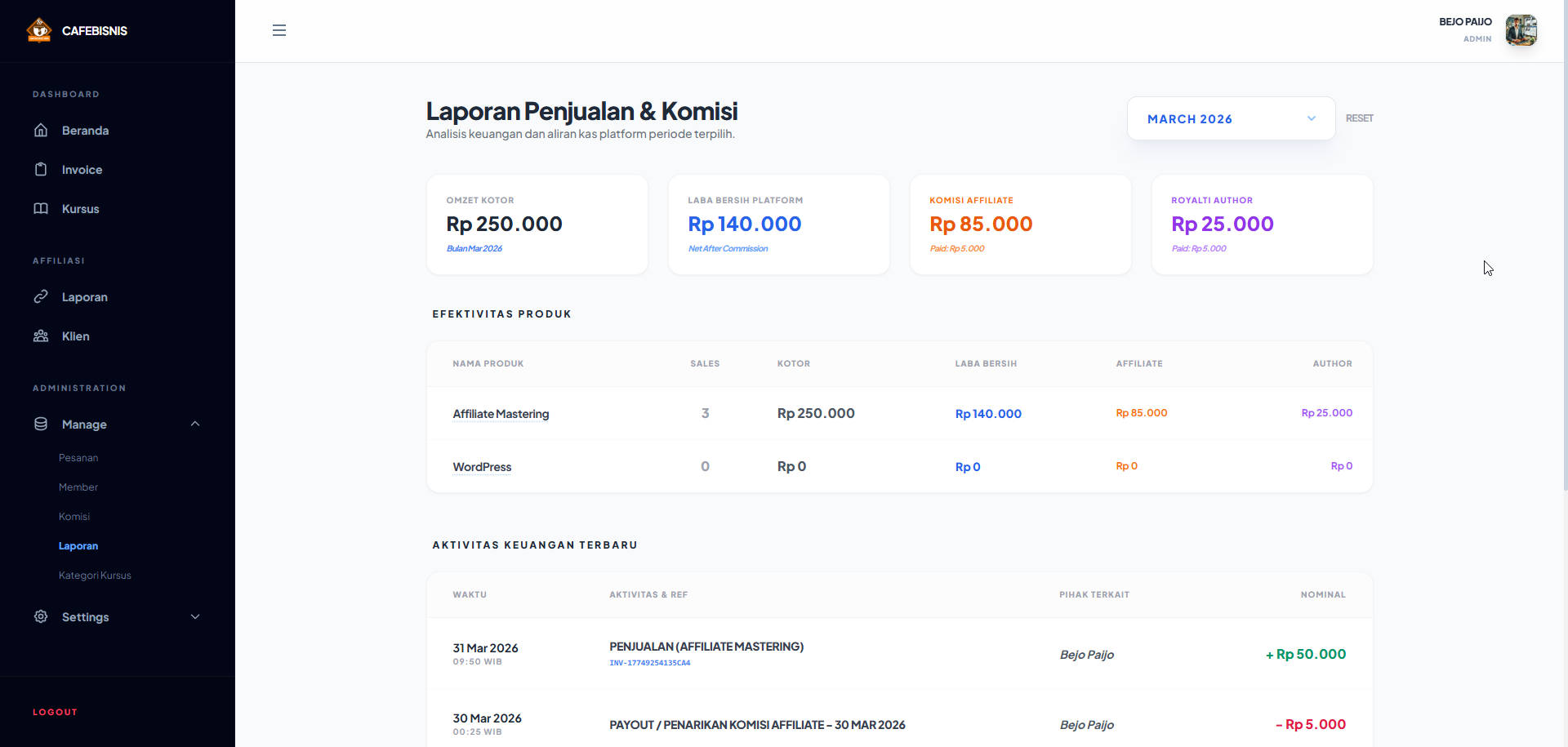
Task: Click the RESET button
Action: pyautogui.click(x=1359, y=118)
